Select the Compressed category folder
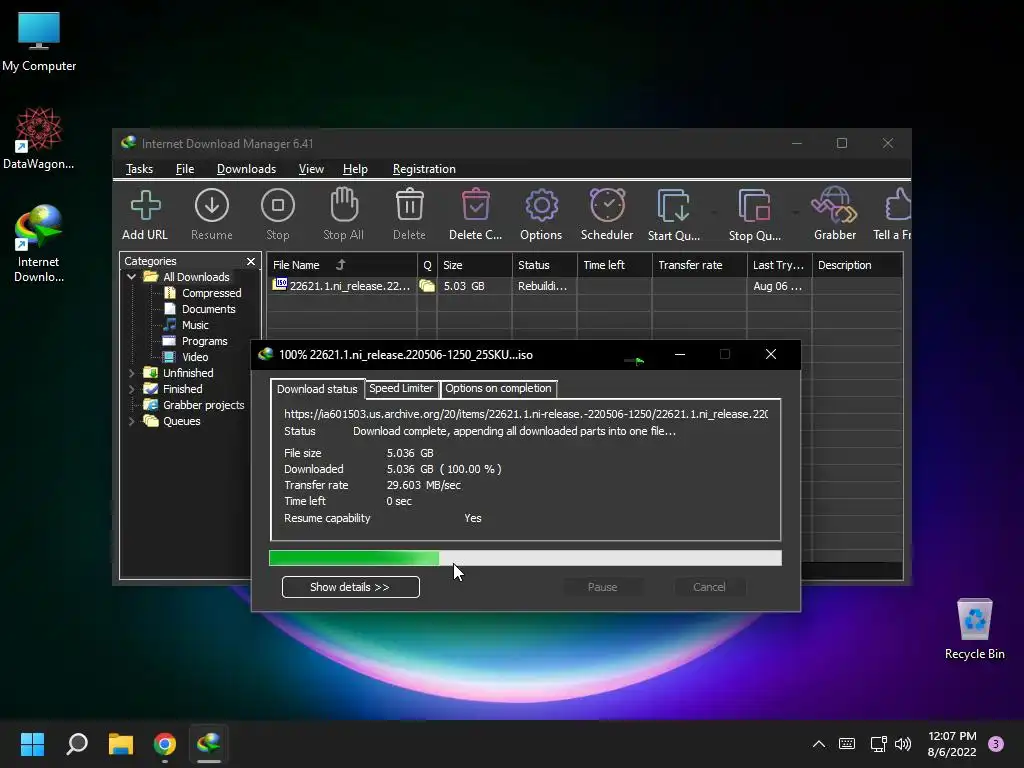Viewport: 1024px width, 768px height. point(211,293)
